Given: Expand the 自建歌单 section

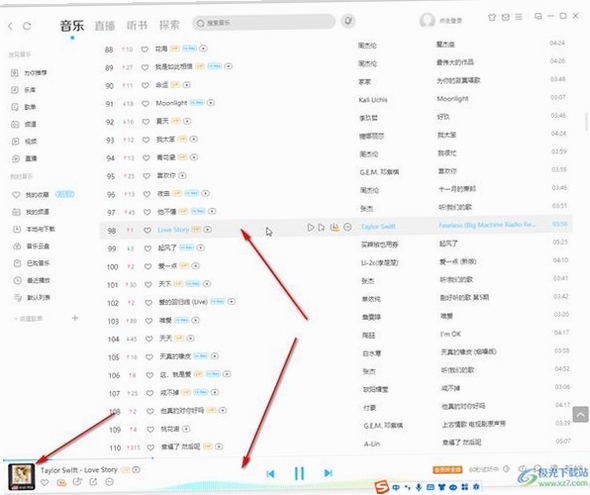Looking at the screenshot, I should pyautogui.click(x=29, y=319).
